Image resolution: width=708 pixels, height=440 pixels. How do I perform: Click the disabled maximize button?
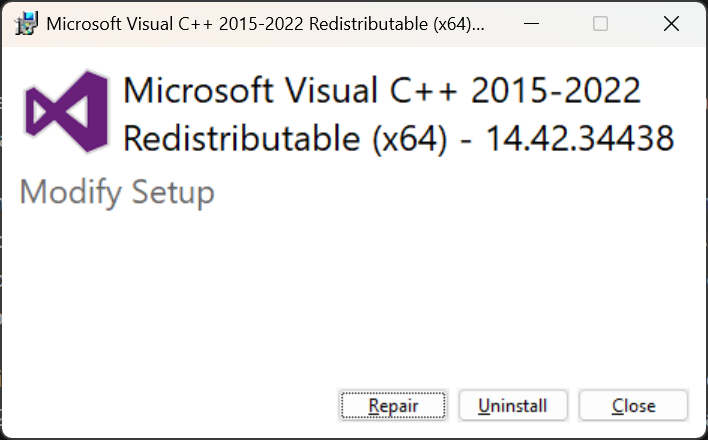click(x=600, y=23)
